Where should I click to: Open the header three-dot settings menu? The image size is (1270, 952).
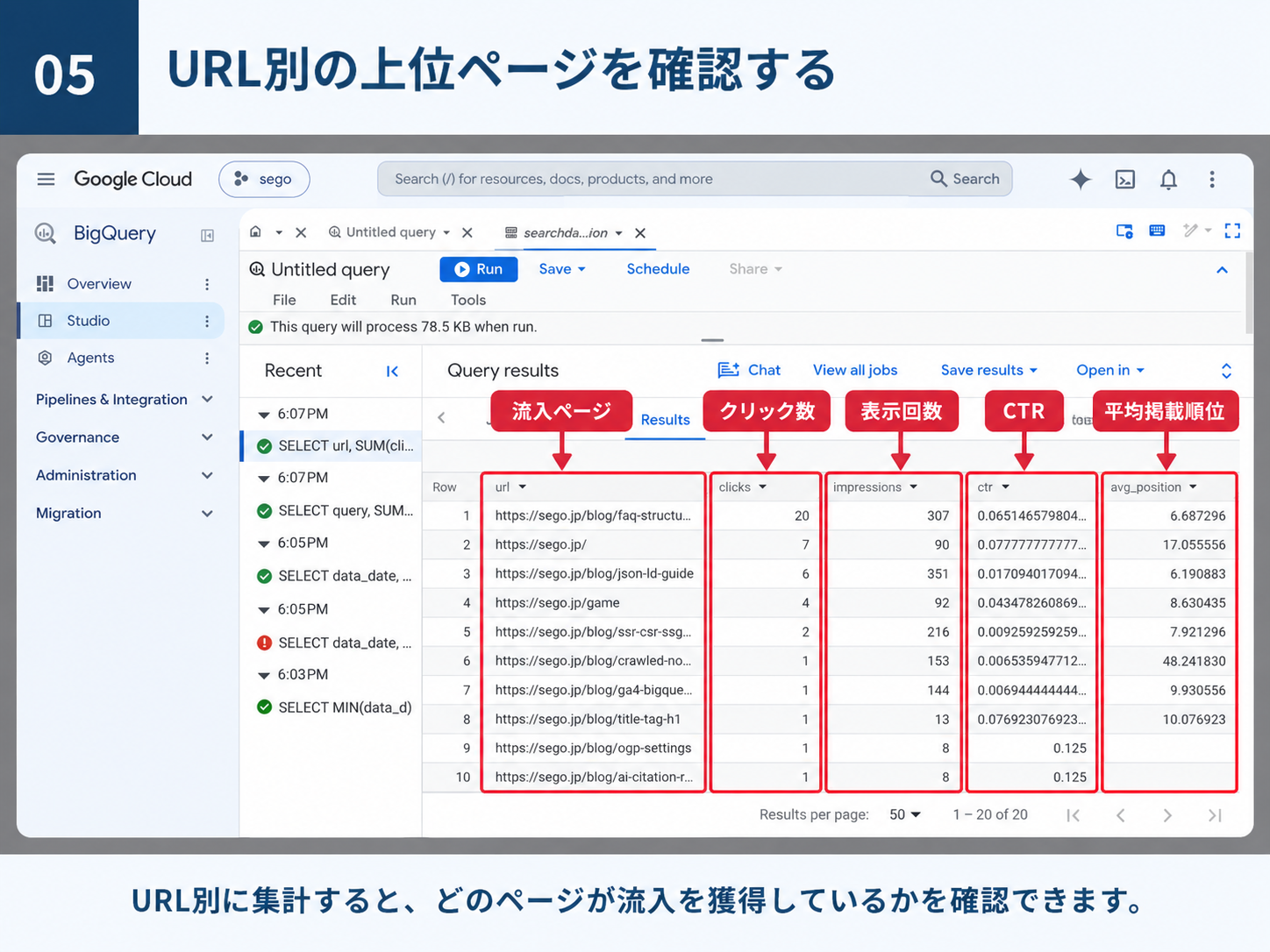pos(1212,180)
